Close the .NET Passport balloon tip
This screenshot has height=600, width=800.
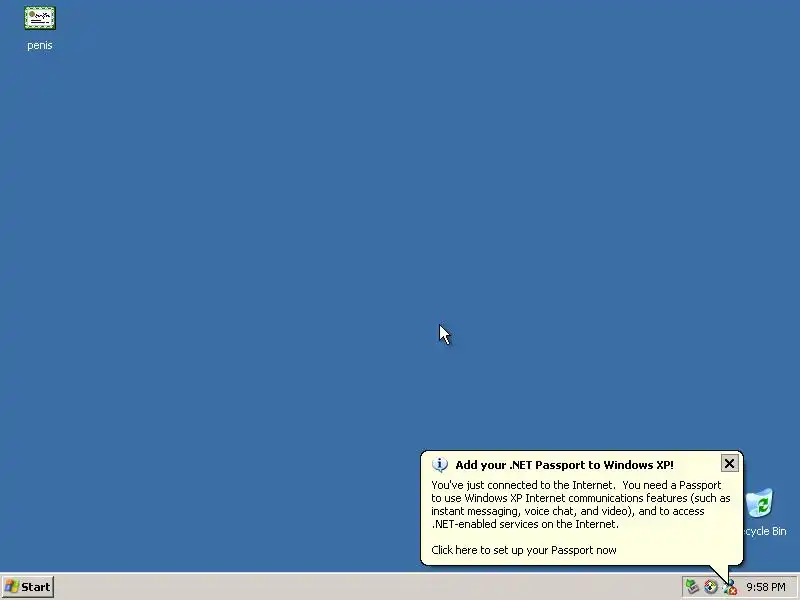[730, 463]
